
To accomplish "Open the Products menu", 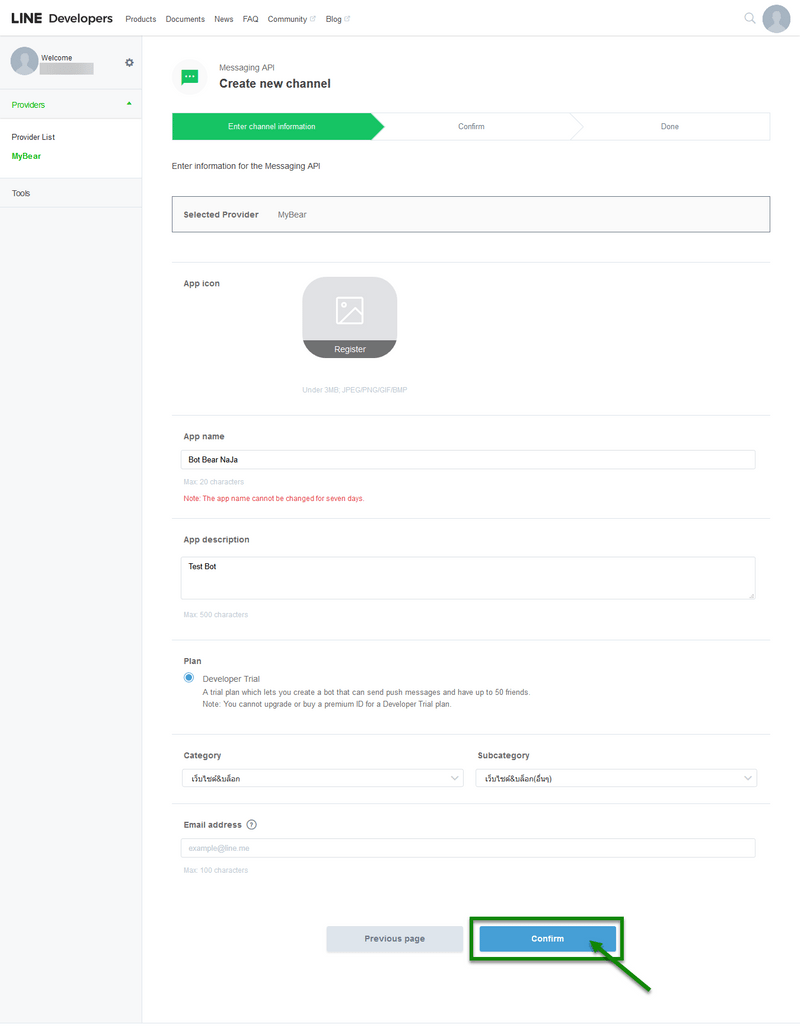I will (x=141, y=19).
